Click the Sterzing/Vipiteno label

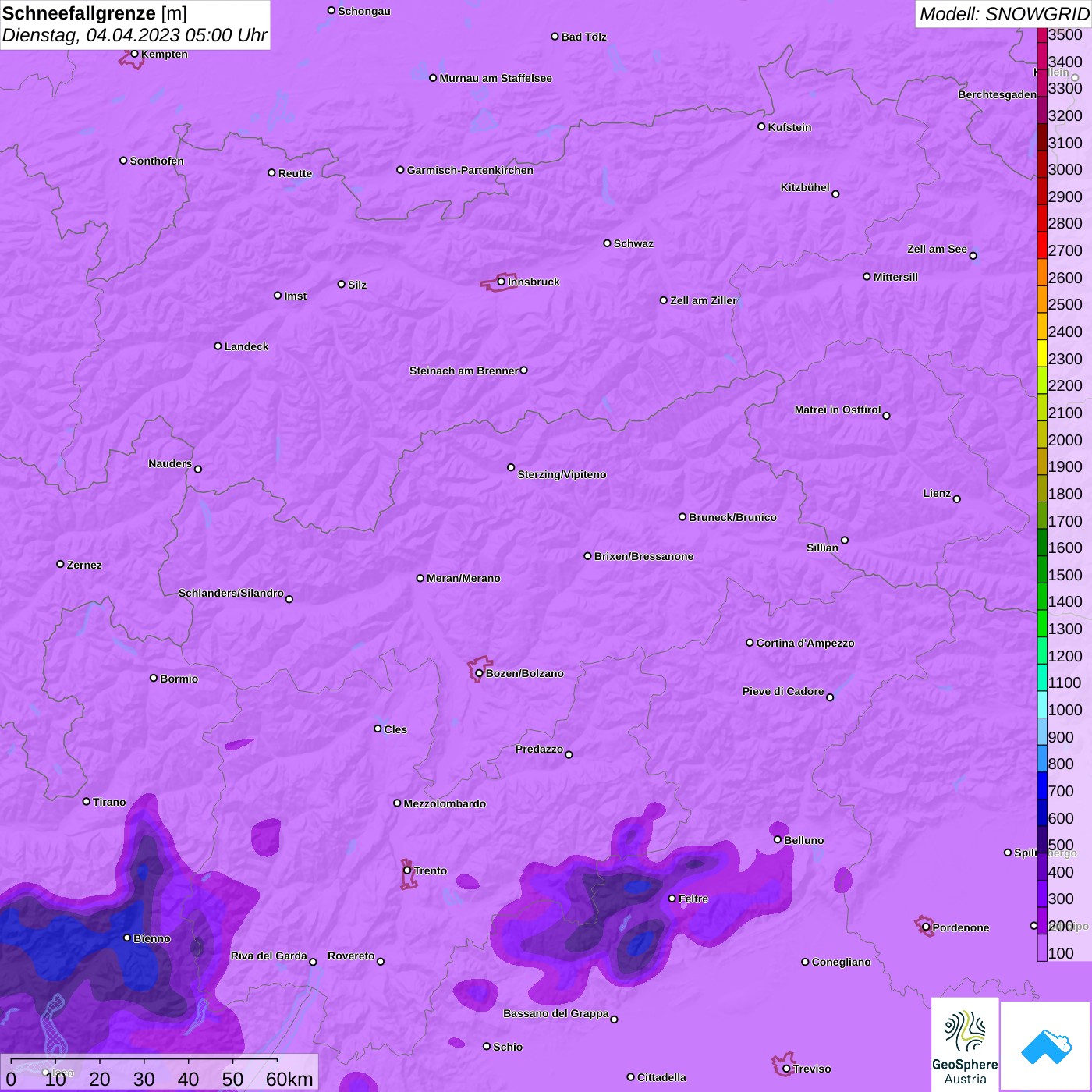pyautogui.click(x=562, y=474)
